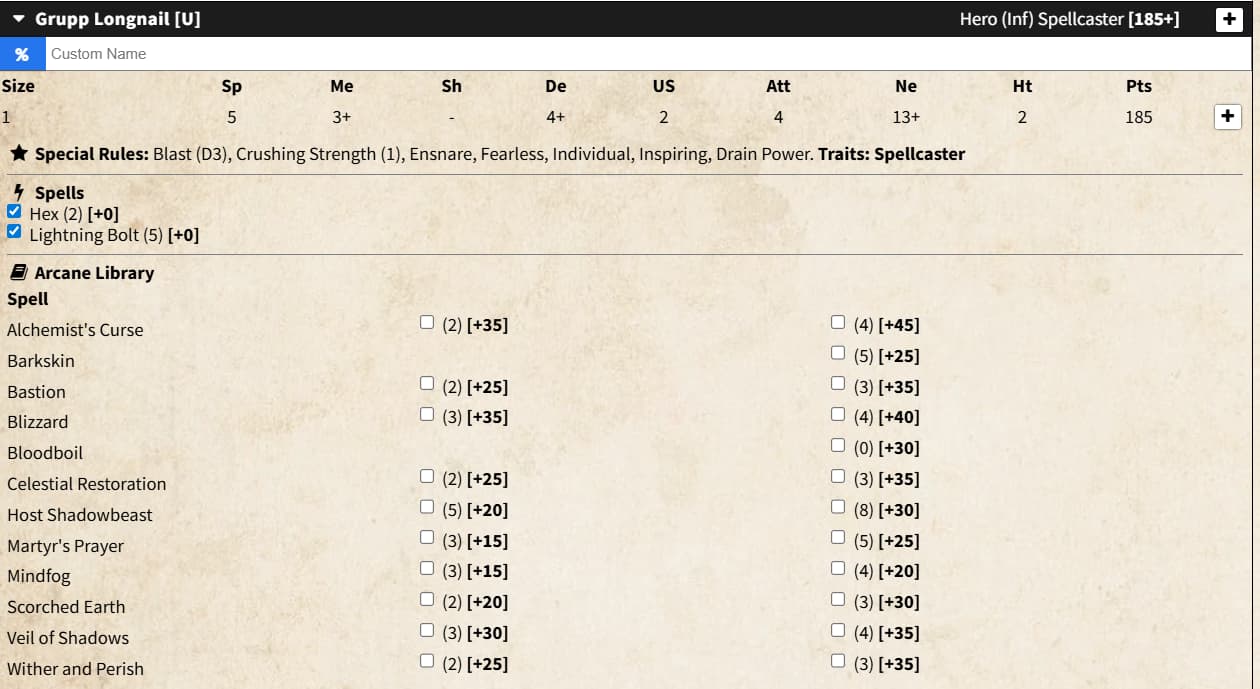Click the plus button beside 185 points
This screenshot has width=1260, height=689.
tap(1227, 116)
